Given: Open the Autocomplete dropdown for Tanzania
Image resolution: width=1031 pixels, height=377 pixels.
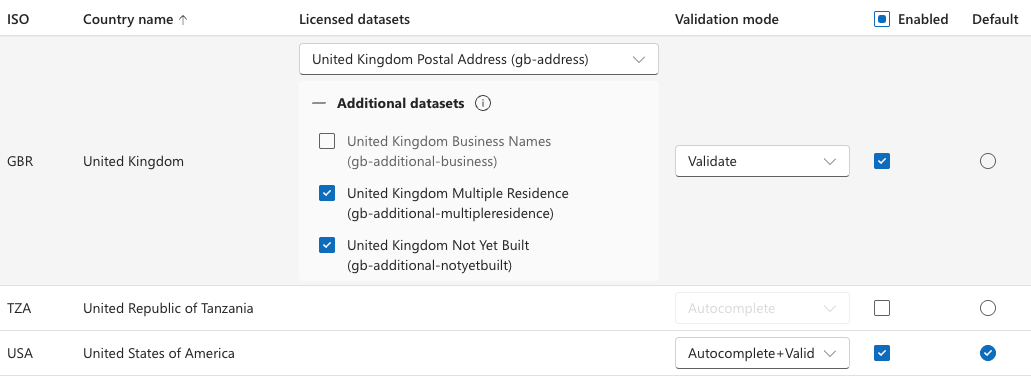Looking at the screenshot, I should [762, 308].
